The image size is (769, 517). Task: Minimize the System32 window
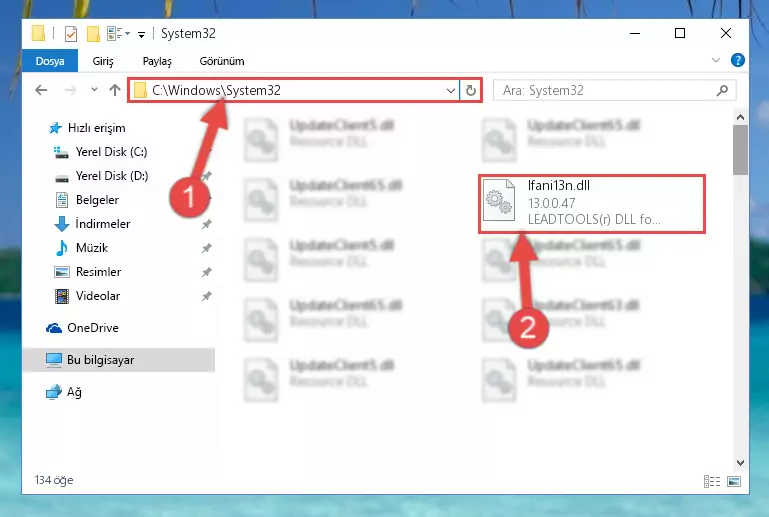635,33
